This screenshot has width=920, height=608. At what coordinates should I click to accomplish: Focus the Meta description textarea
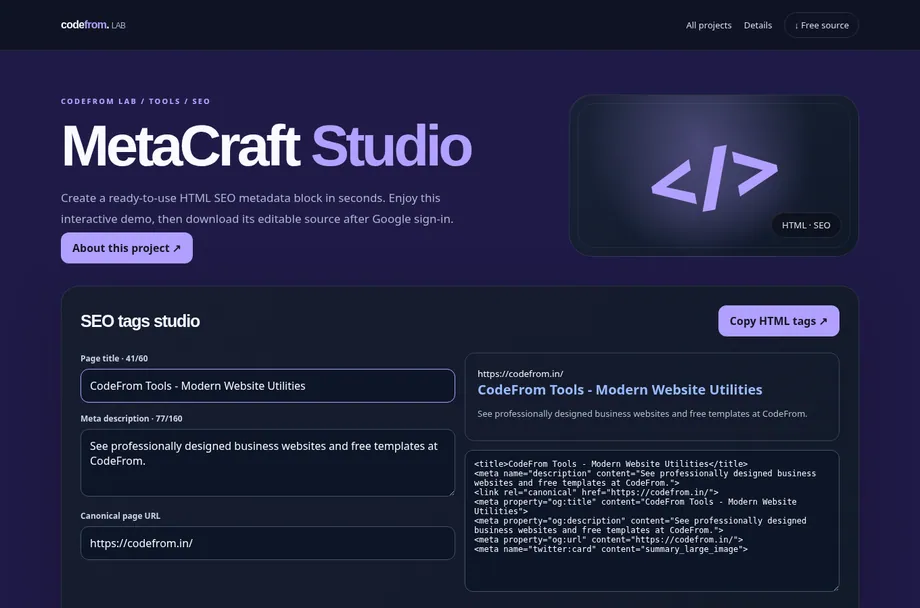point(268,462)
